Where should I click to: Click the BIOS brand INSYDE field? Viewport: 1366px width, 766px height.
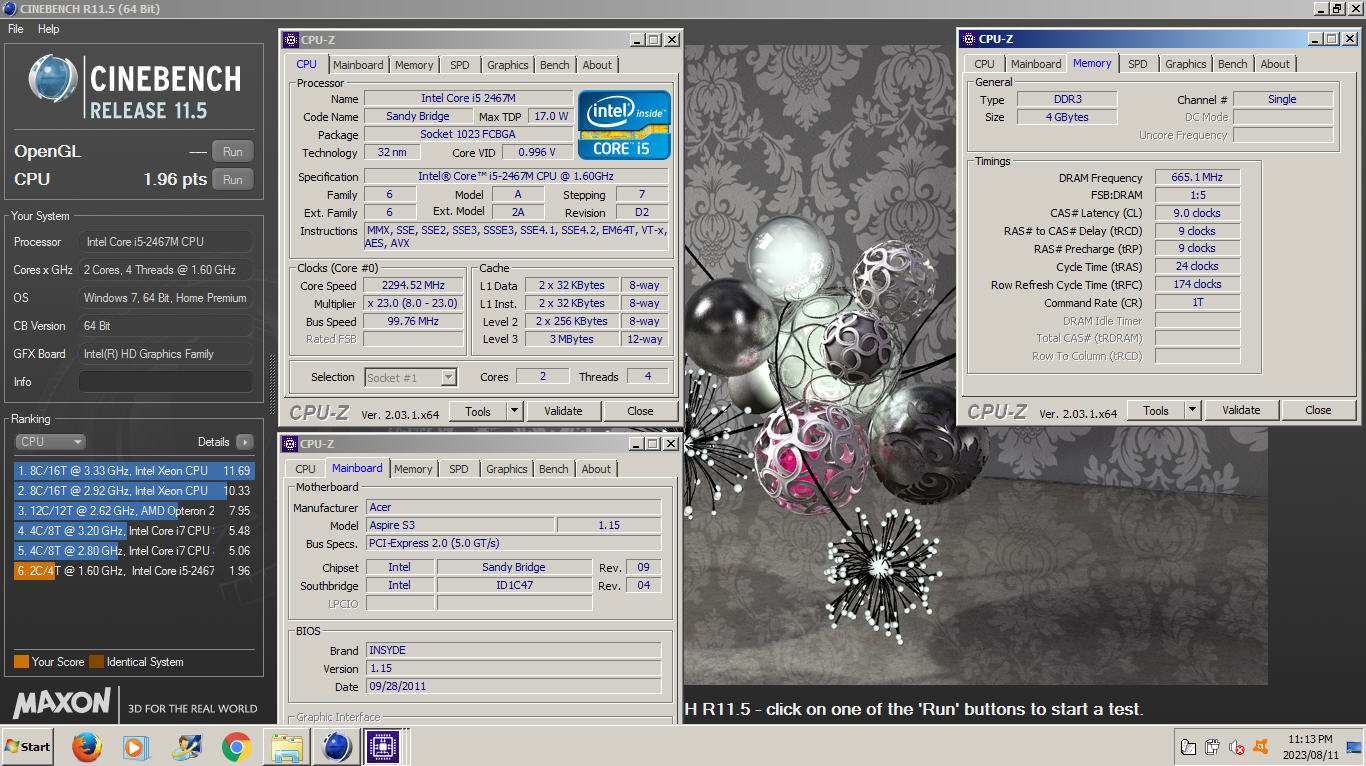(x=513, y=651)
